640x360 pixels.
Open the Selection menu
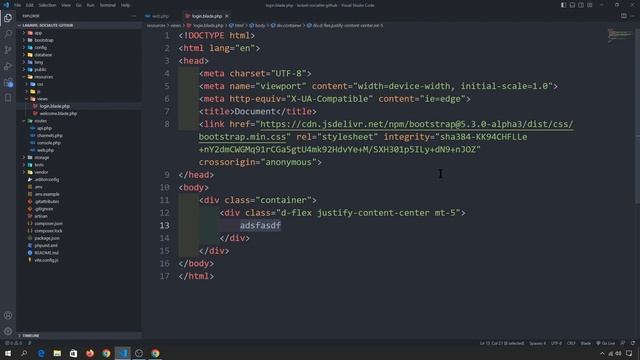pyautogui.click(x=47, y=5)
